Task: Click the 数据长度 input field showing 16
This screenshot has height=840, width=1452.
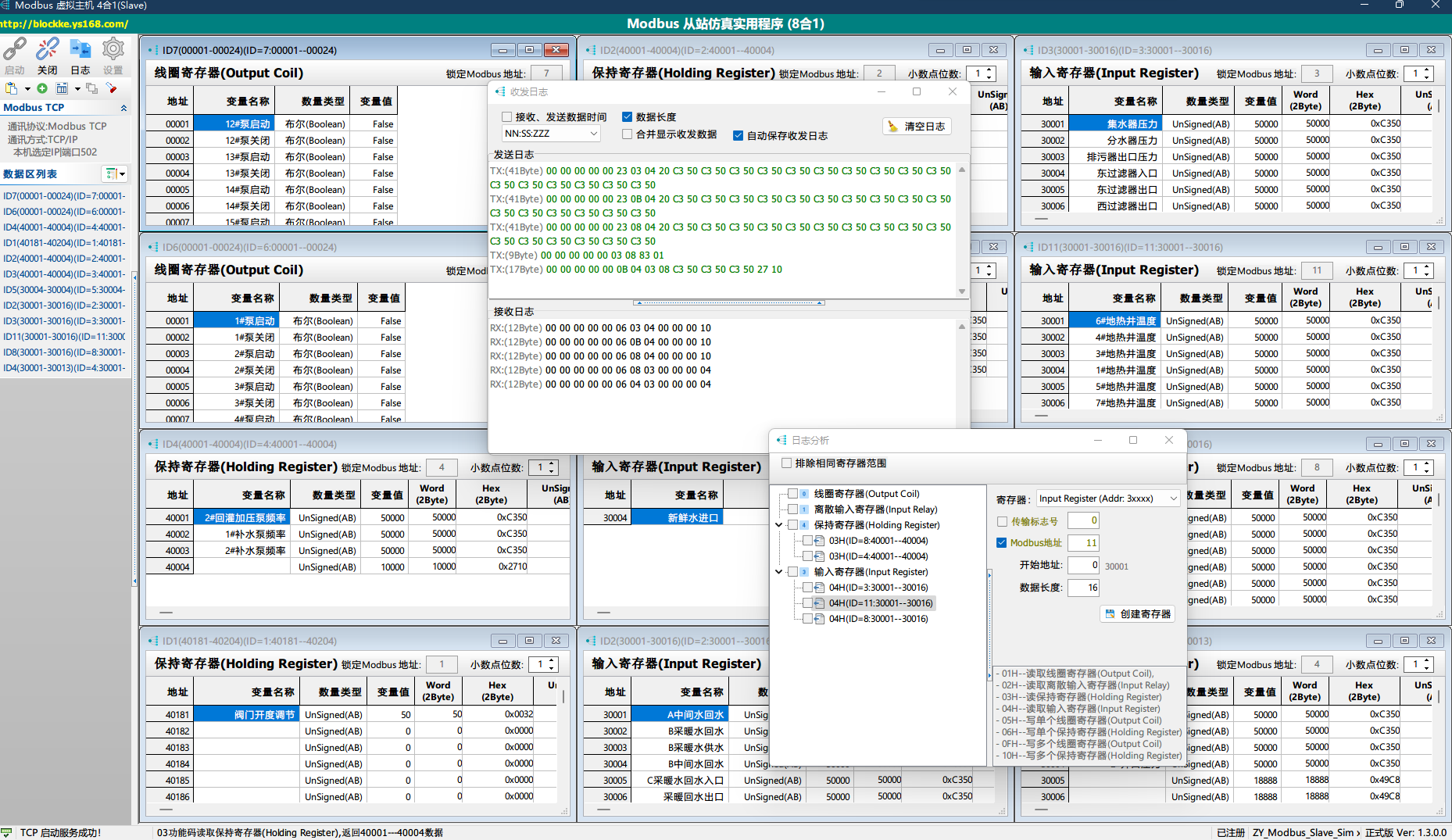Action: tap(1084, 588)
